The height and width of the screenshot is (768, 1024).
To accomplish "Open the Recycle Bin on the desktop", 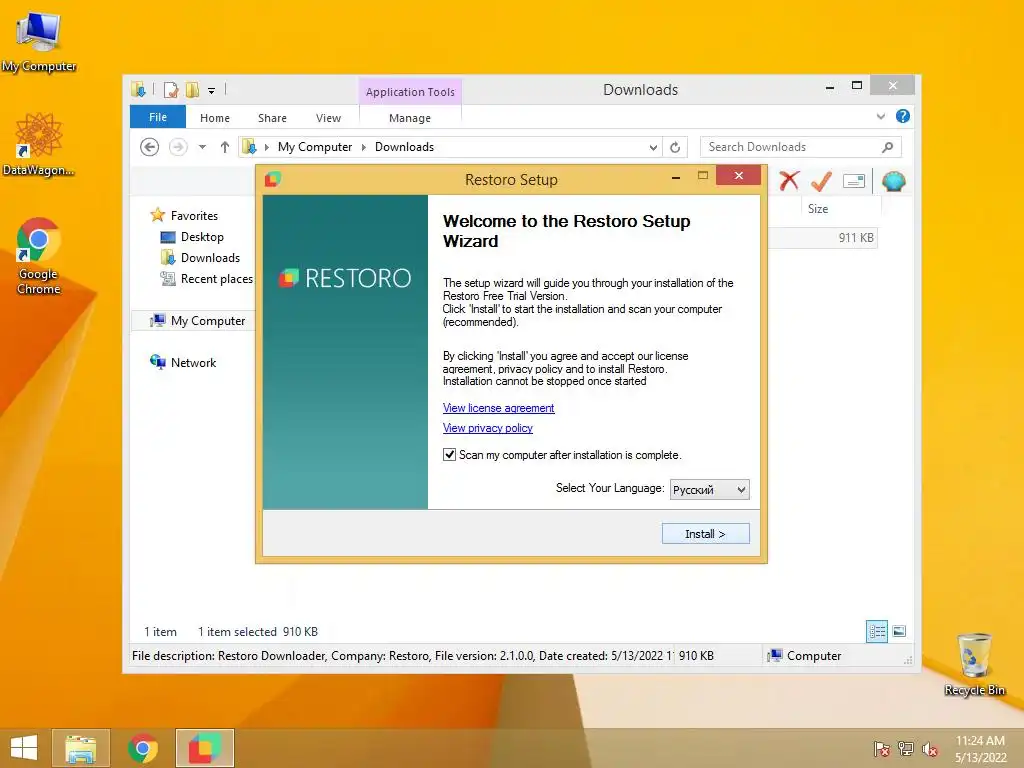I will tap(974, 664).
